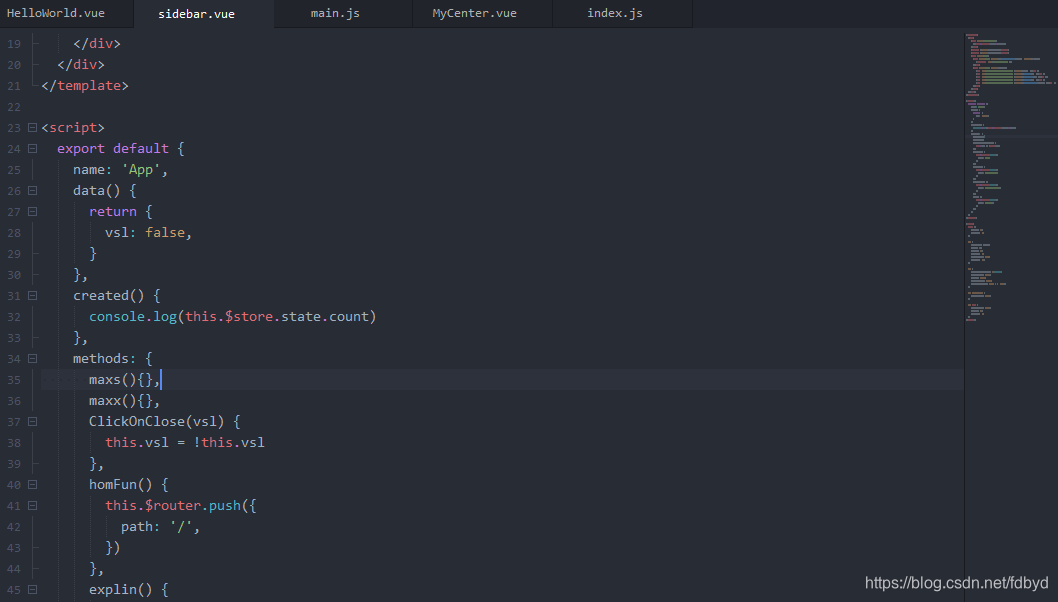Collapse data() fold marker on line 26
Viewport: 1058px width, 602px height.
[x=32, y=191]
